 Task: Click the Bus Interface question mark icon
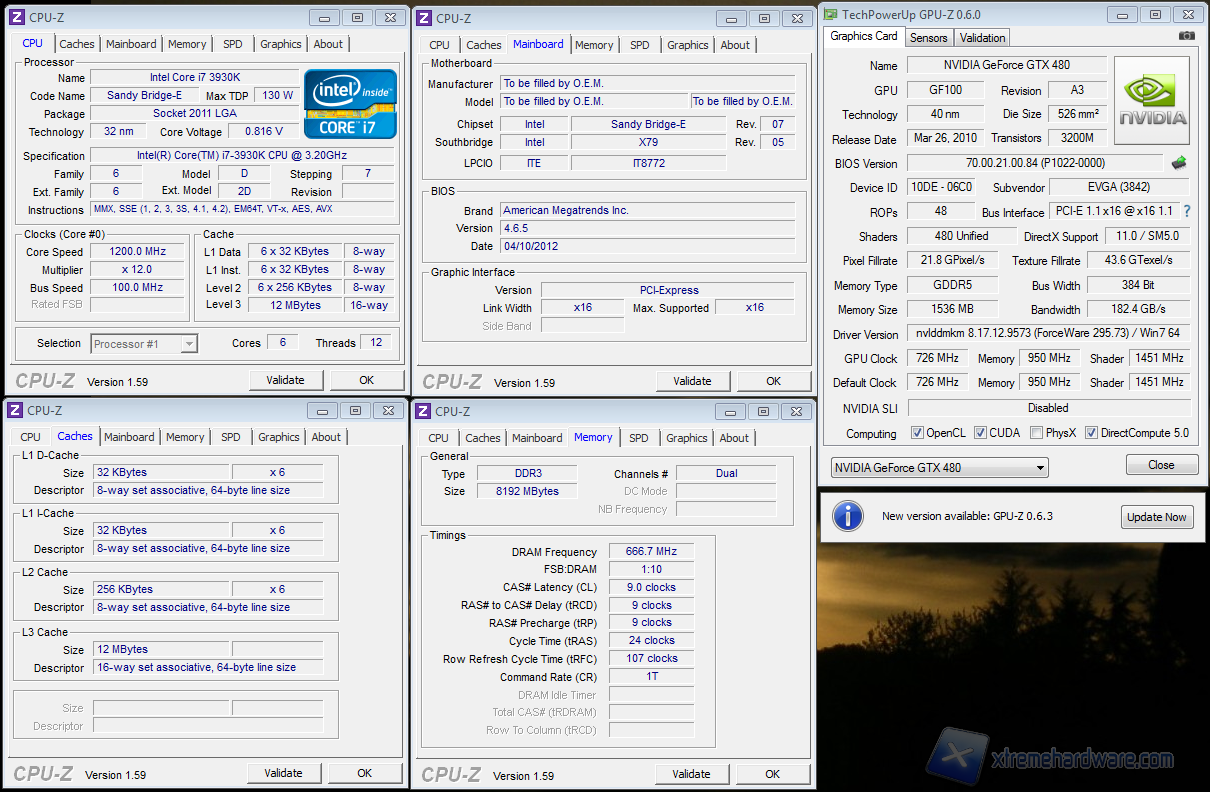point(1187,212)
